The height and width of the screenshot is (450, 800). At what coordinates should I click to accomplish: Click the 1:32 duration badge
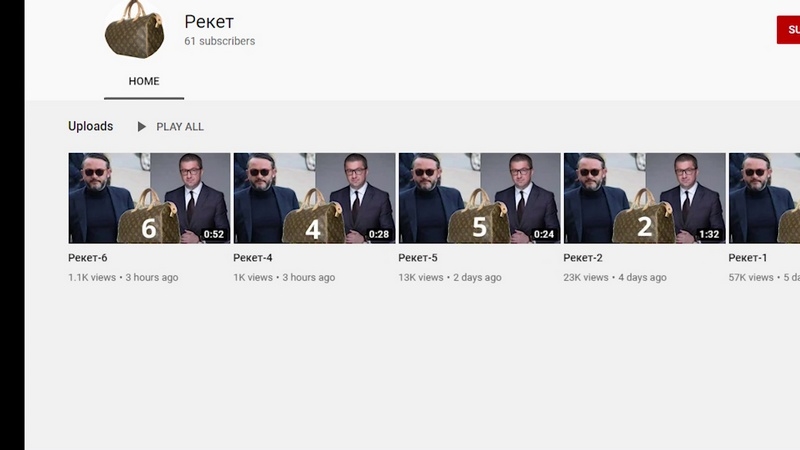(x=709, y=234)
